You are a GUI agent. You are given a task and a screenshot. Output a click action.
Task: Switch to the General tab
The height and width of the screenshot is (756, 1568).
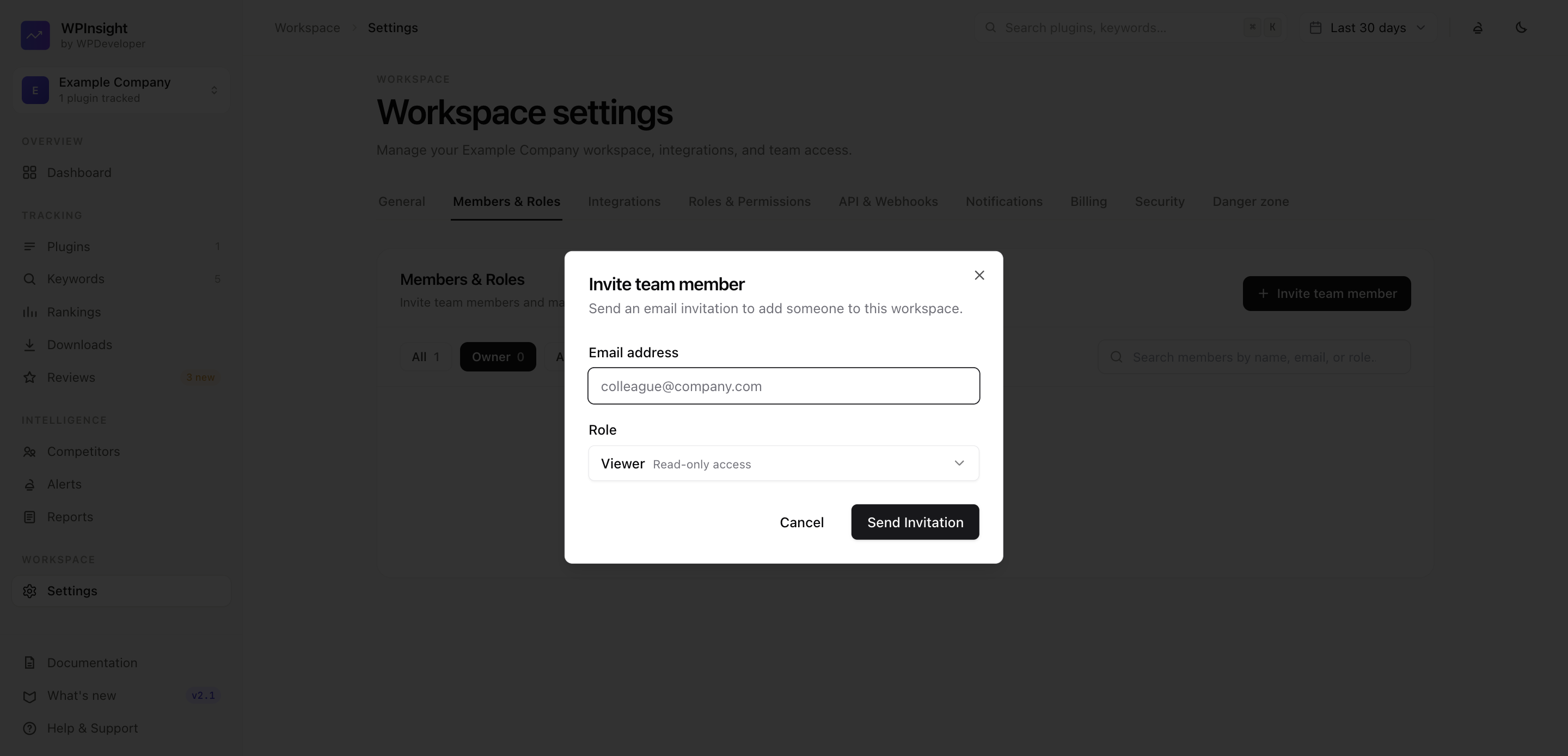coord(402,202)
